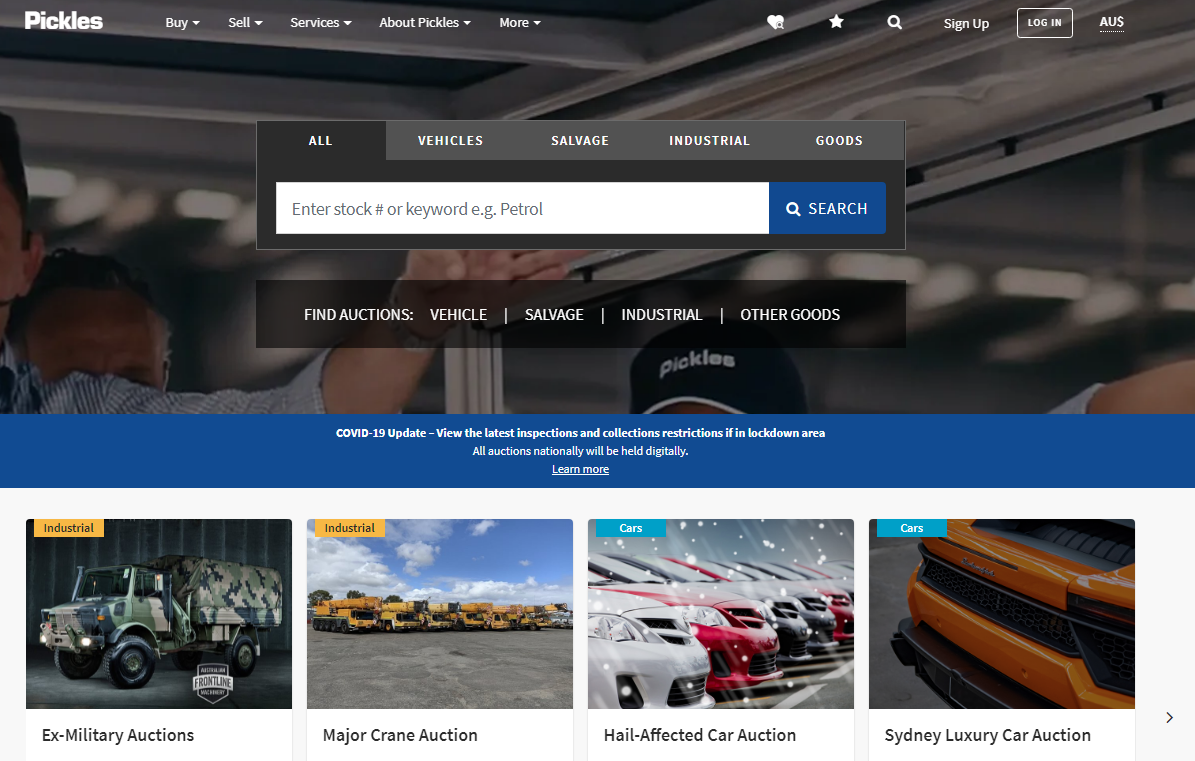The height and width of the screenshot is (761, 1195).
Task: Open the Sign Up page
Action: pyautogui.click(x=966, y=24)
